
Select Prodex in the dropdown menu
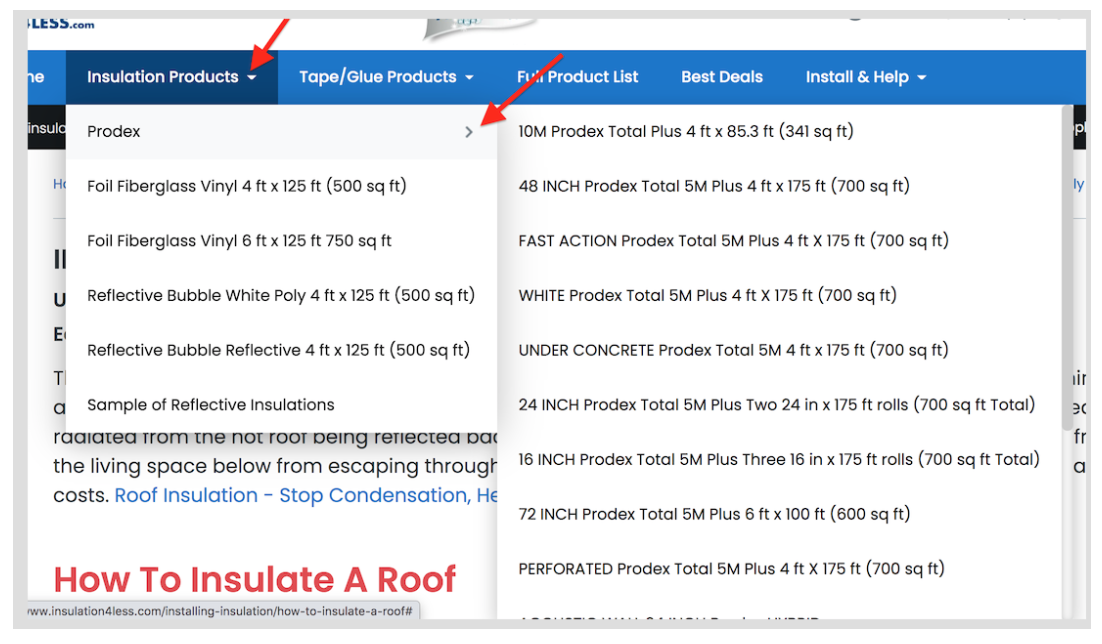pyautogui.click(x=281, y=131)
